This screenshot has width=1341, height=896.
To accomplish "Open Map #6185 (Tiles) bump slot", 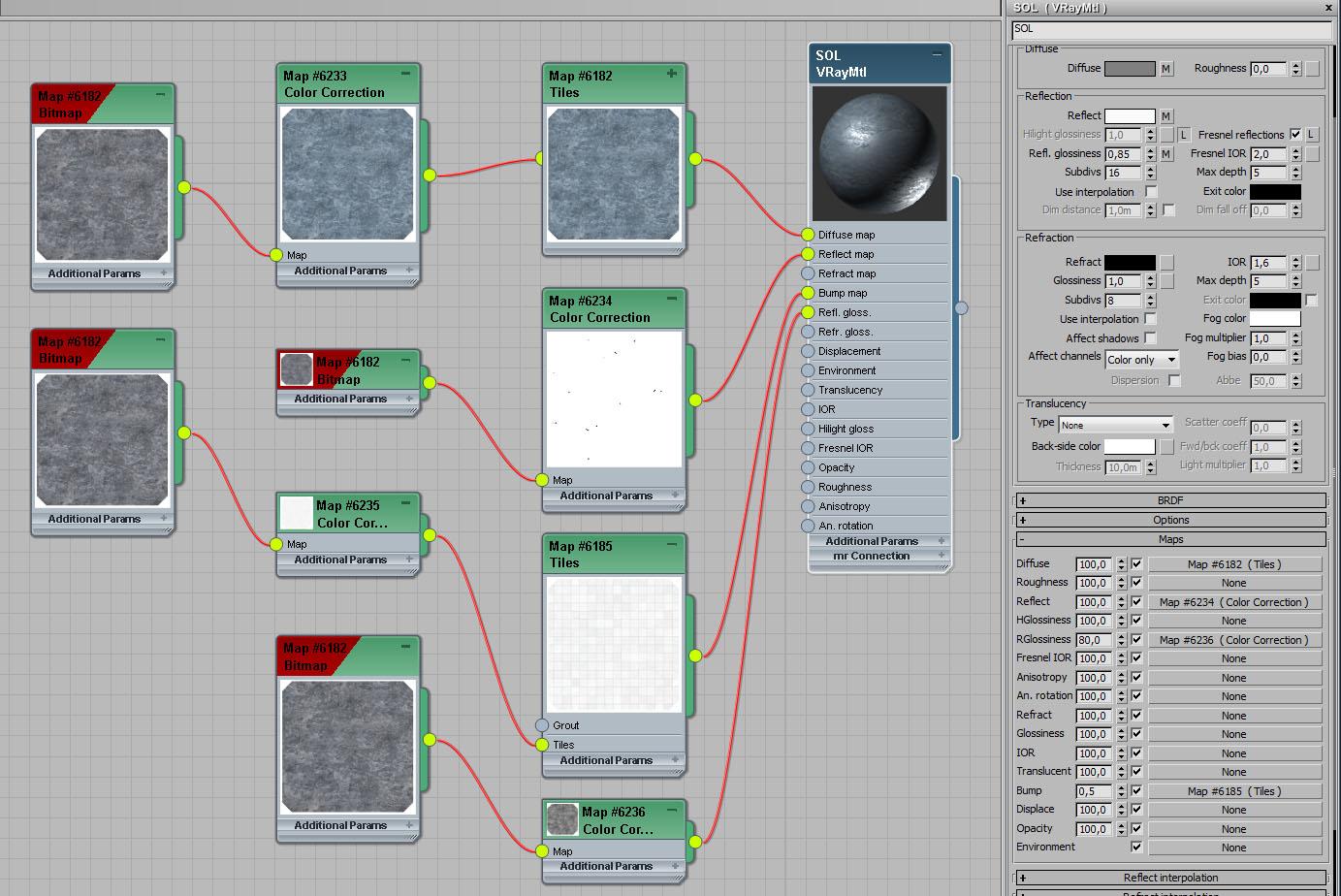I will click(1234, 791).
